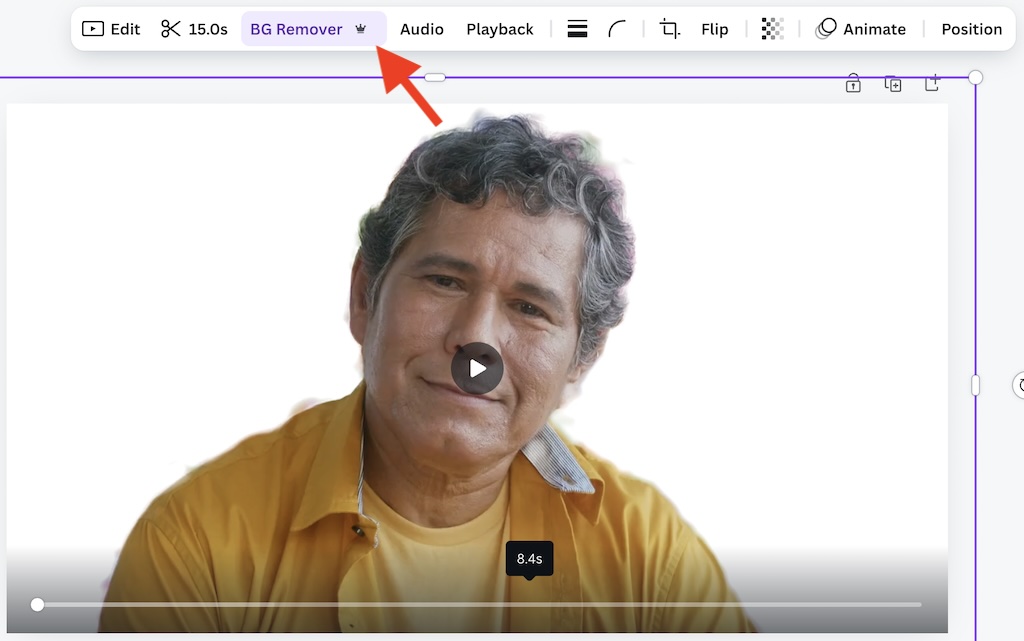Lock the page with the lock icon
The image size is (1024, 641).
tap(853, 84)
